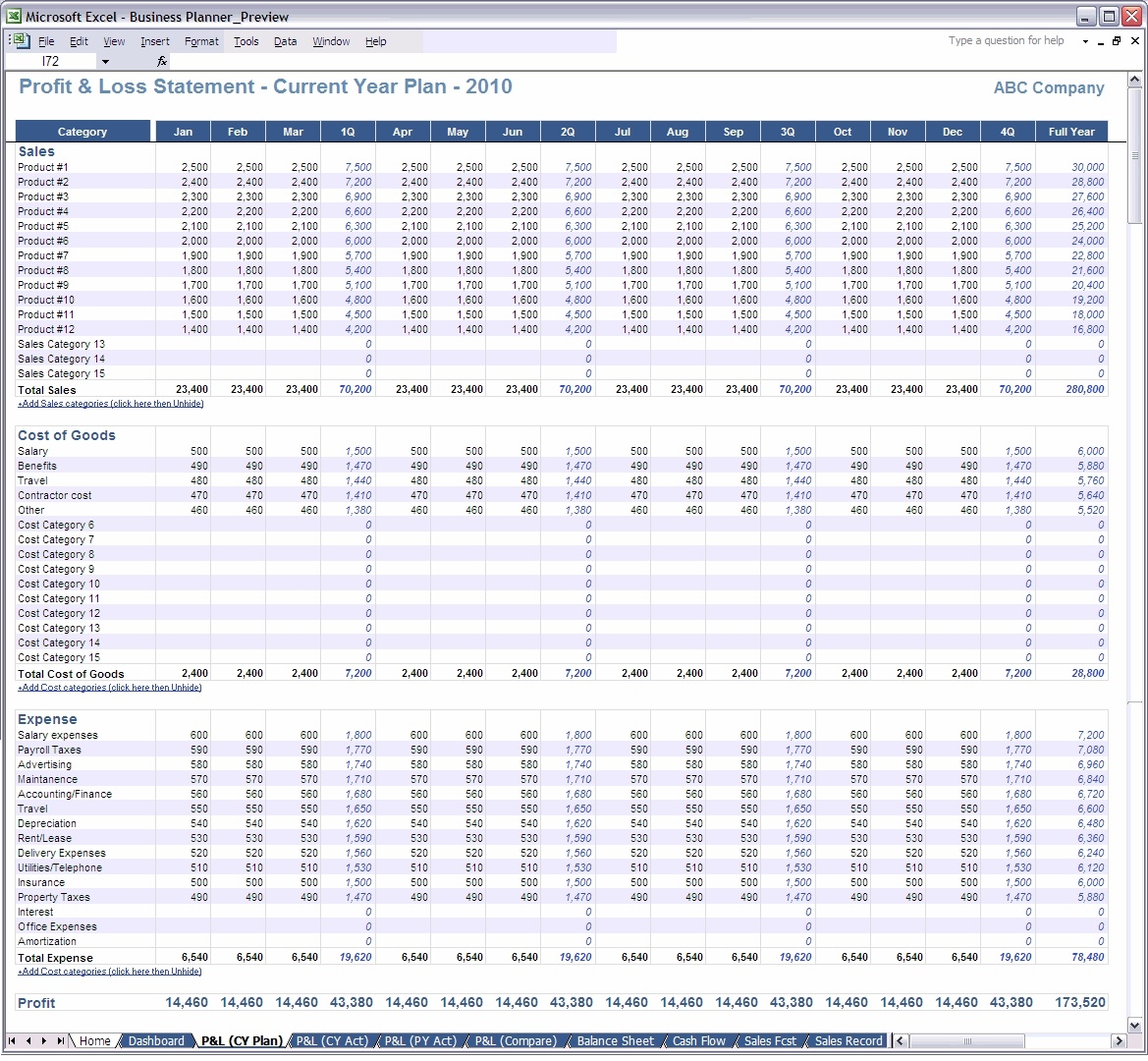1148x1061 pixels.
Task: Open the 'Type a question for help' dropdown
Action: click(1086, 40)
